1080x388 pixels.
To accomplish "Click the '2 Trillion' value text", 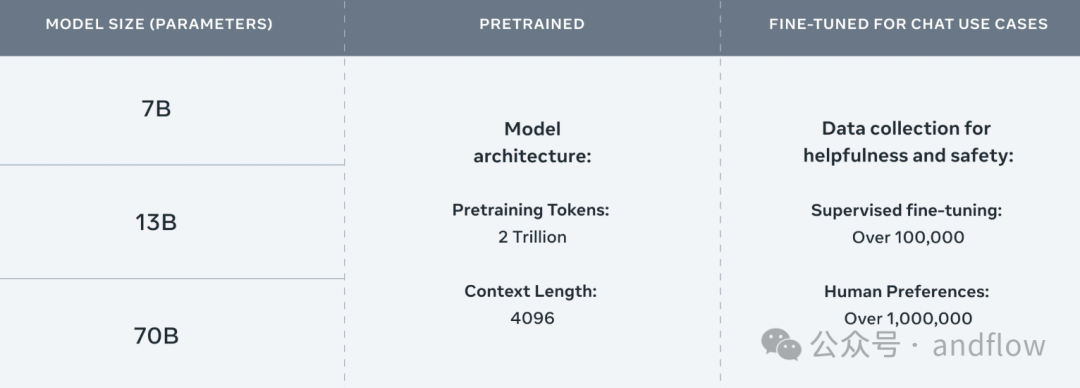I will pyautogui.click(x=532, y=237).
